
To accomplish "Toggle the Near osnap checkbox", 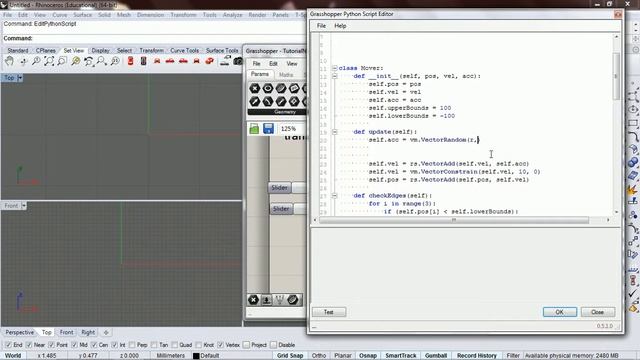I will tap(29, 345).
